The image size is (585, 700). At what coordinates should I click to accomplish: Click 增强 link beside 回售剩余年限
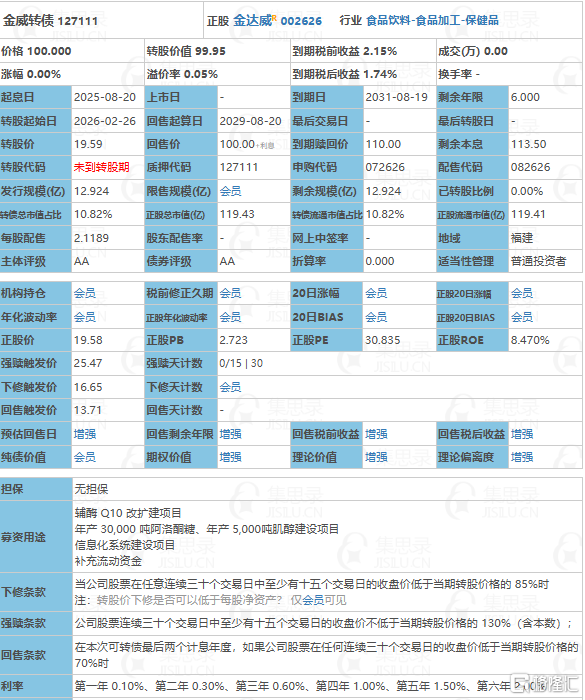coord(230,434)
